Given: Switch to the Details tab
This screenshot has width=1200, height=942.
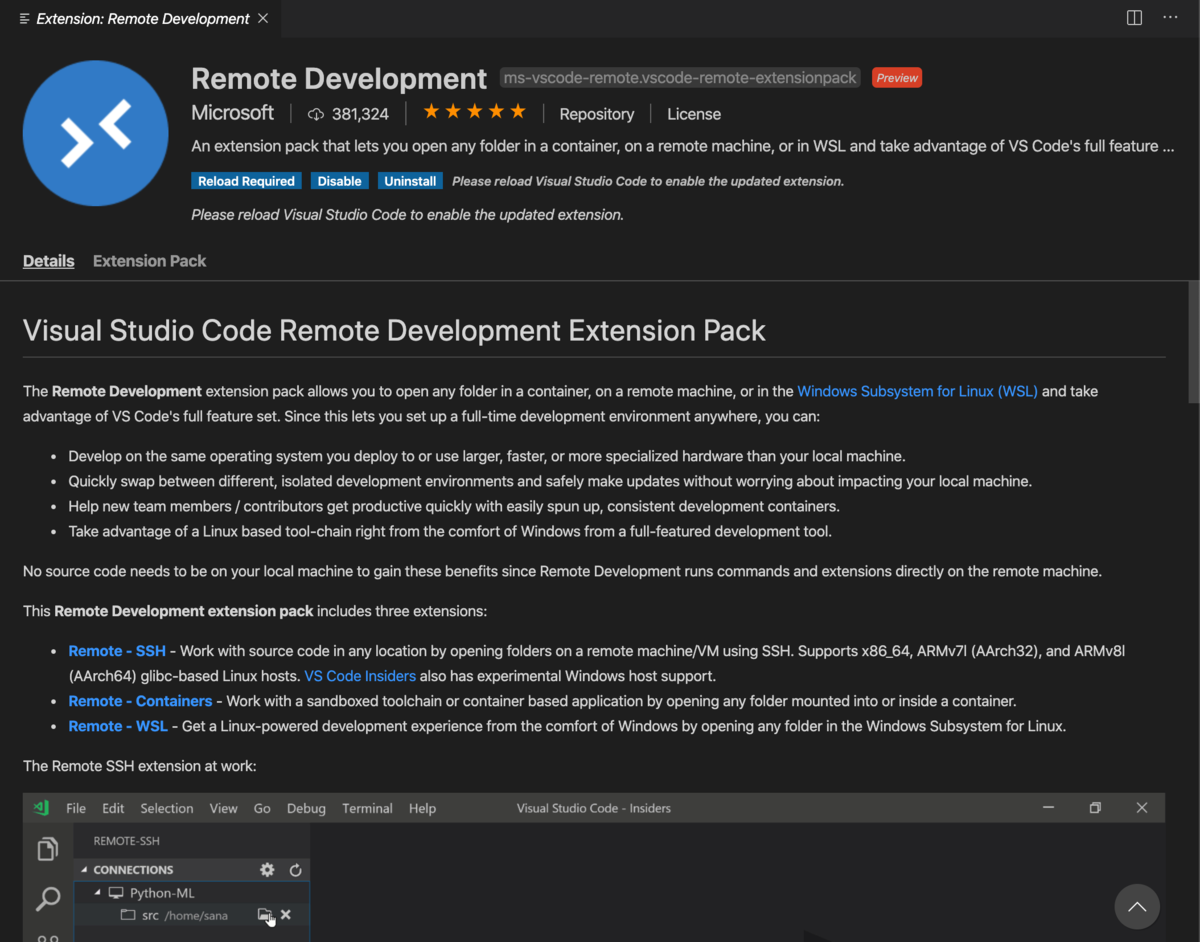Looking at the screenshot, I should [x=49, y=261].
